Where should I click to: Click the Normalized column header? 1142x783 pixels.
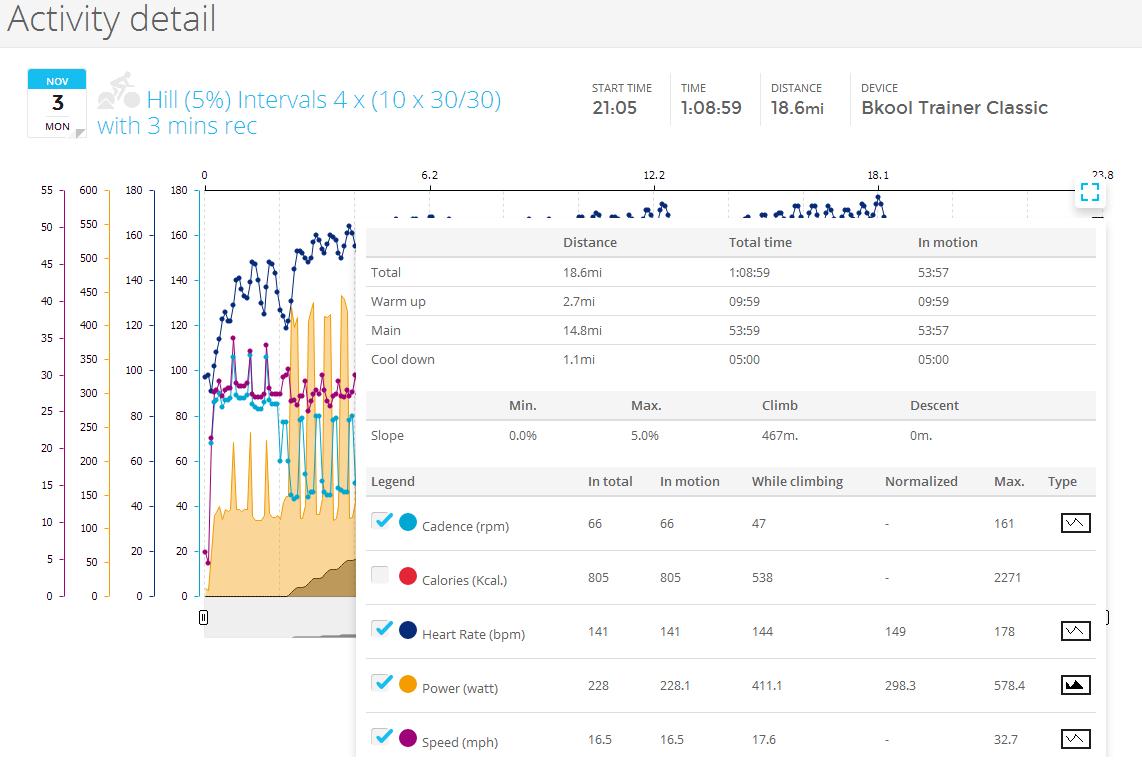(921, 481)
